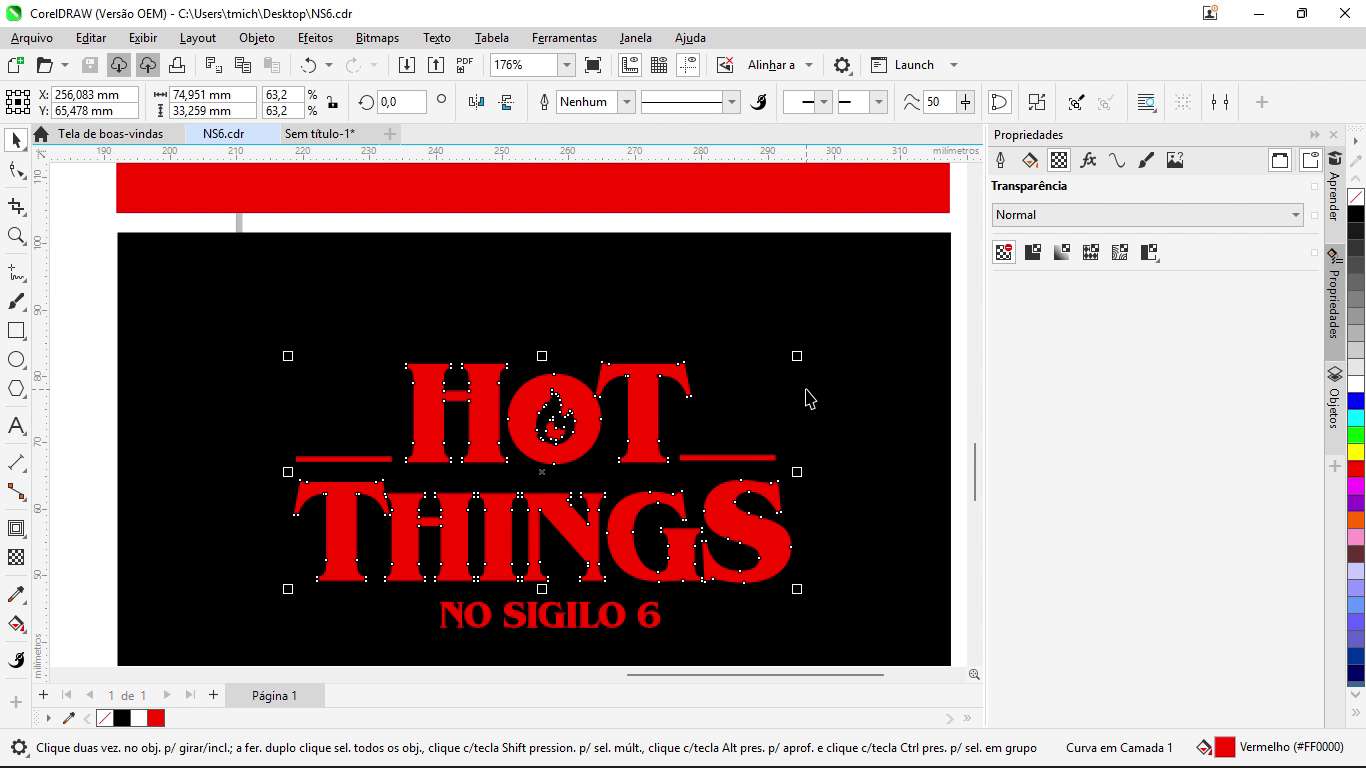
Task: Open the Launch dropdown arrow
Action: coord(953,65)
